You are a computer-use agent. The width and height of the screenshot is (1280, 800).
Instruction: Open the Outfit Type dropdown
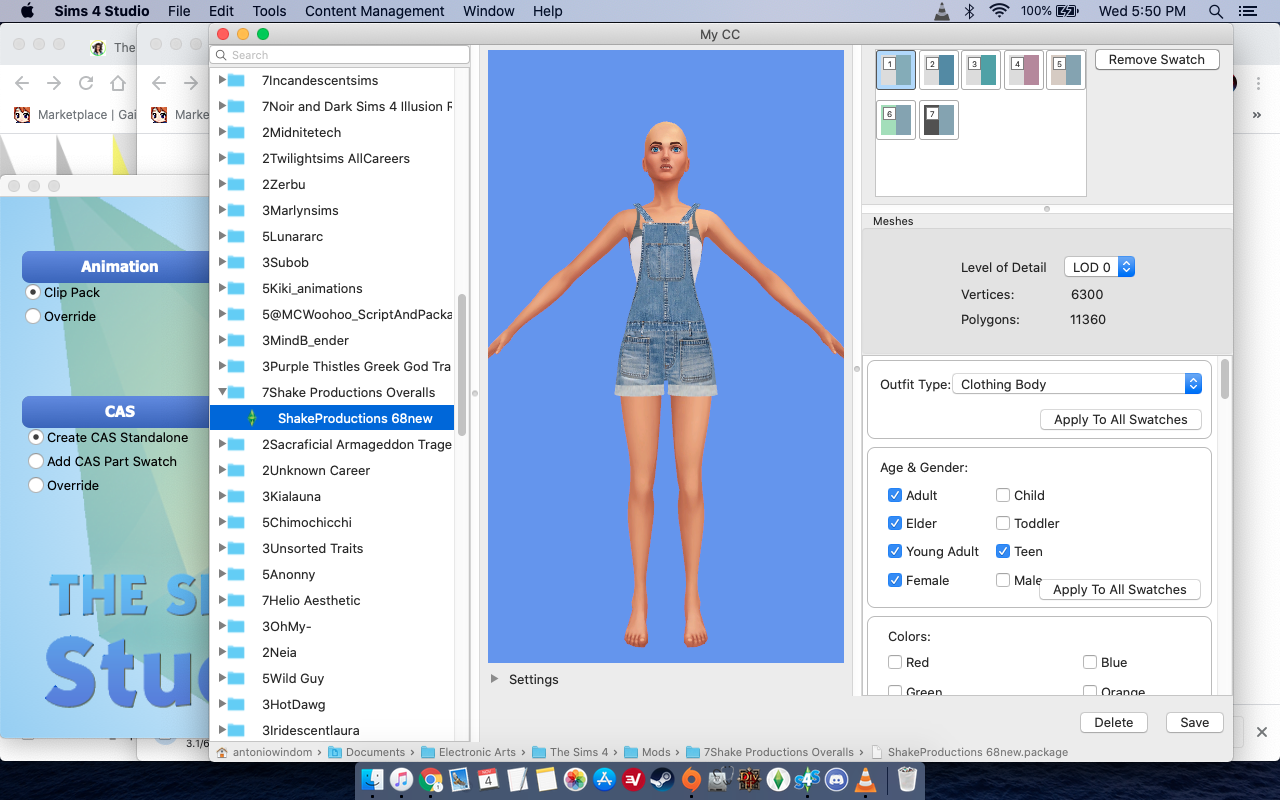1078,384
